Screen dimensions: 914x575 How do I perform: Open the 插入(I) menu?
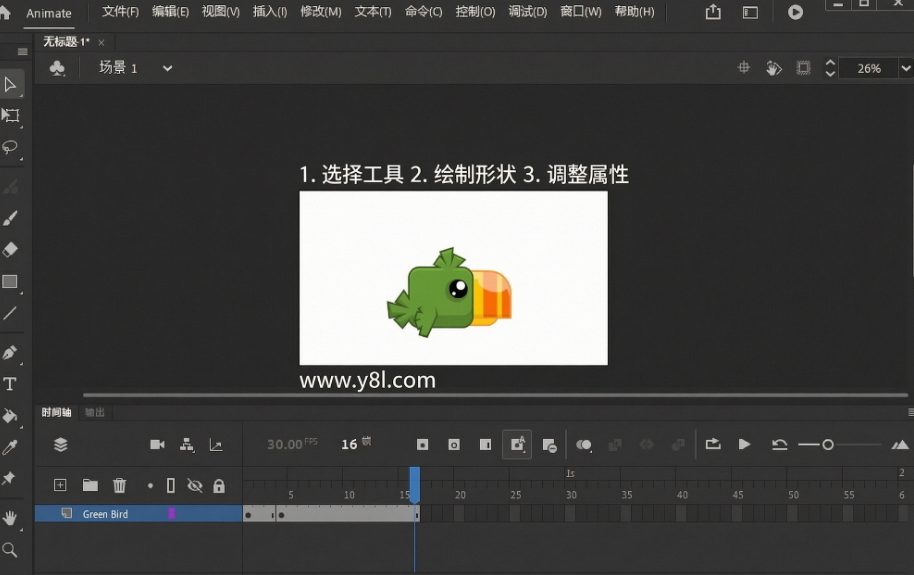(x=270, y=12)
